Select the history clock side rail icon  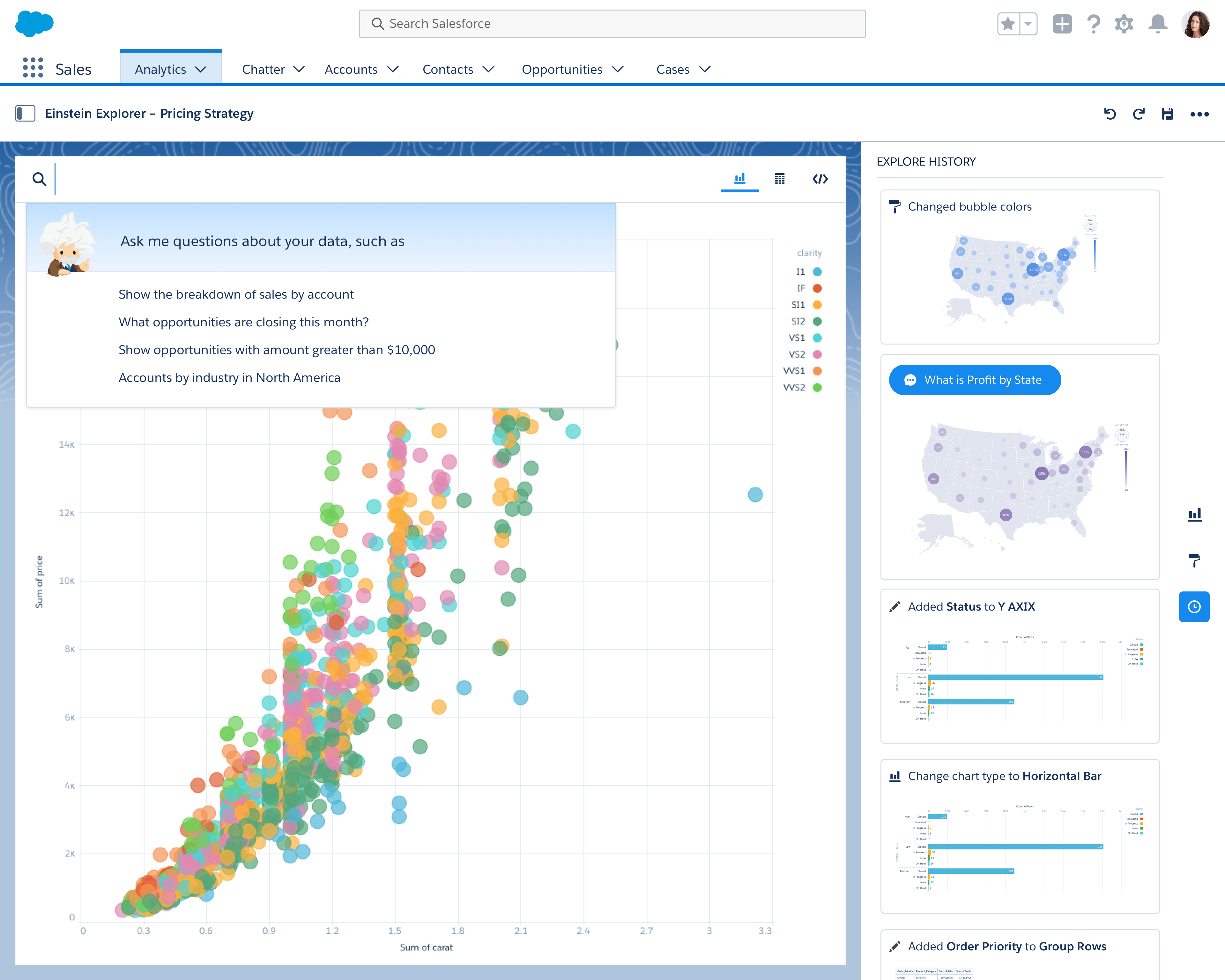point(1194,607)
